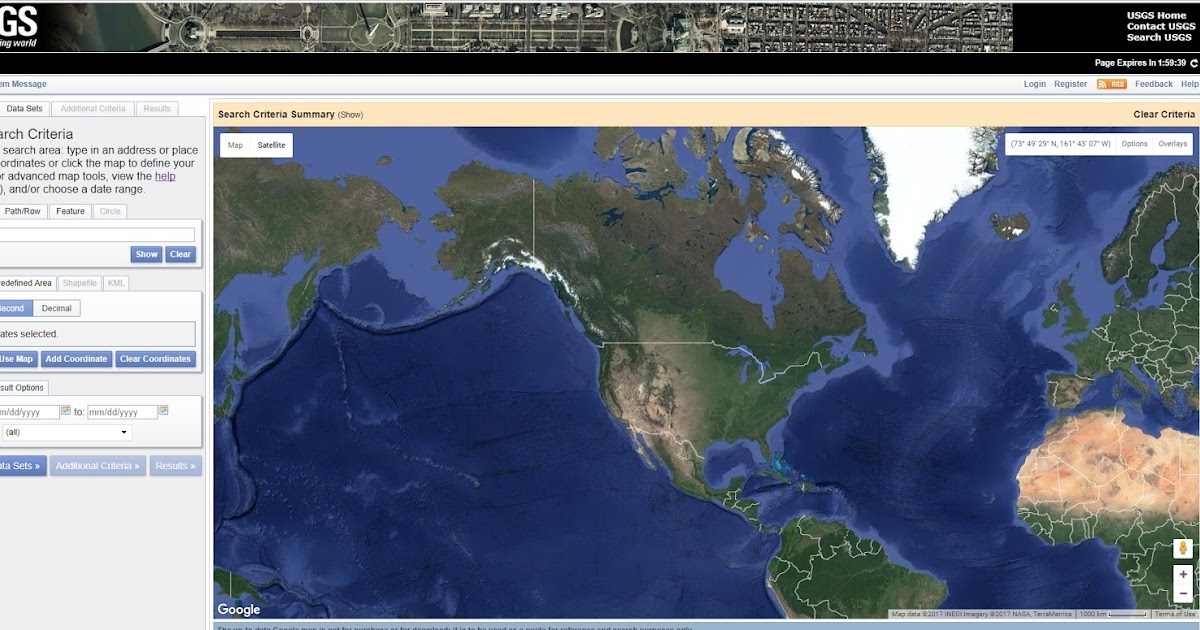Select the Feature search tab
This screenshot has width=1200, height=630.
69,211
